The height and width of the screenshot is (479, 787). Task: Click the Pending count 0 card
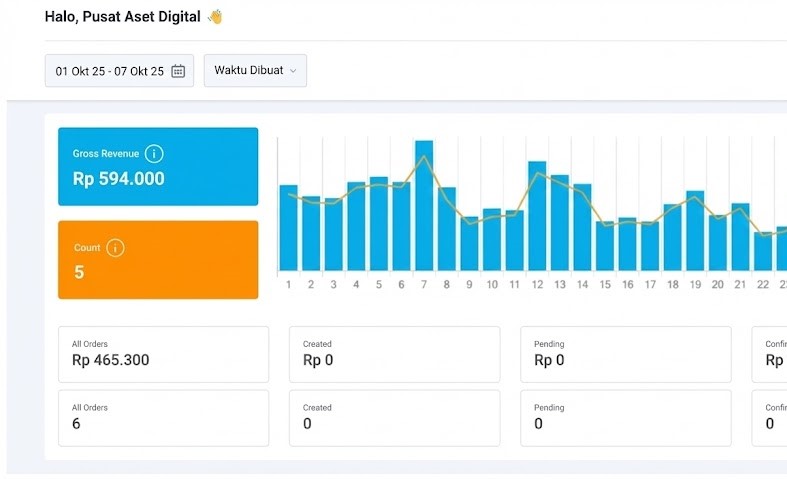point(625,418)
